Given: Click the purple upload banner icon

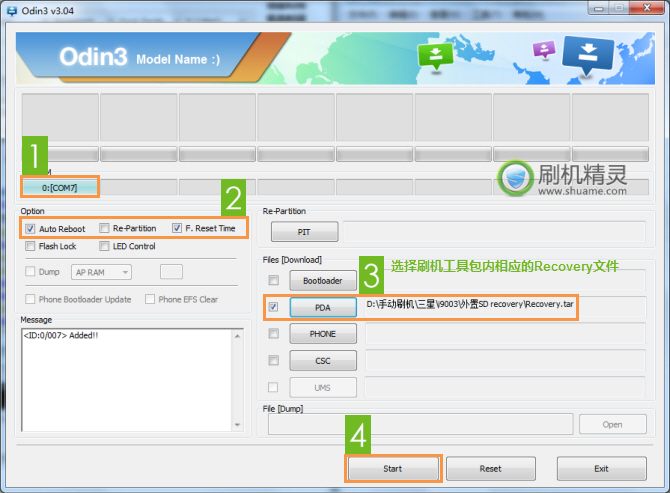Looking at the screenshot, I should tap(544, 50).
